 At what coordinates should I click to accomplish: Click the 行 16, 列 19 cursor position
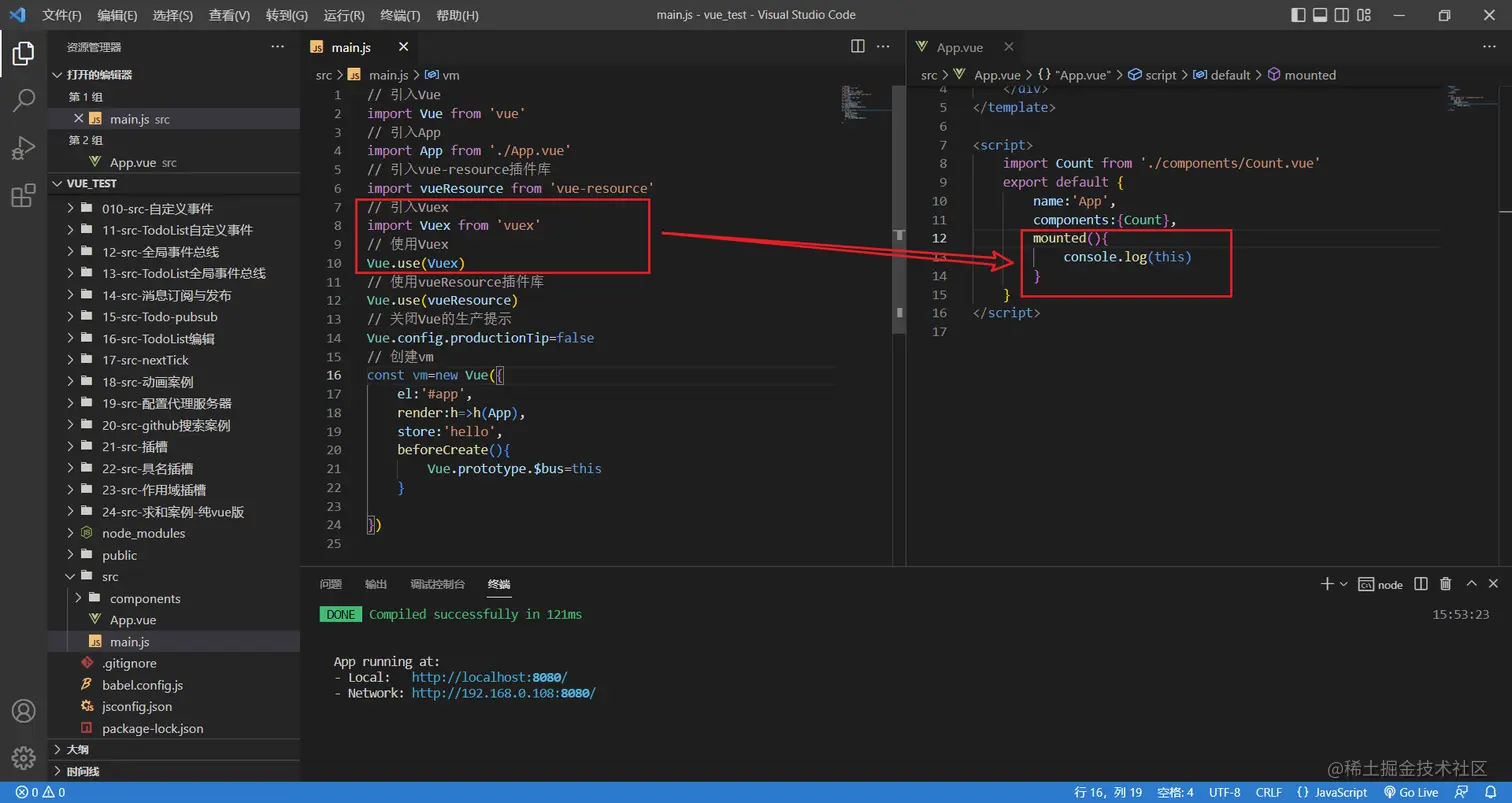coord(1108,792)
